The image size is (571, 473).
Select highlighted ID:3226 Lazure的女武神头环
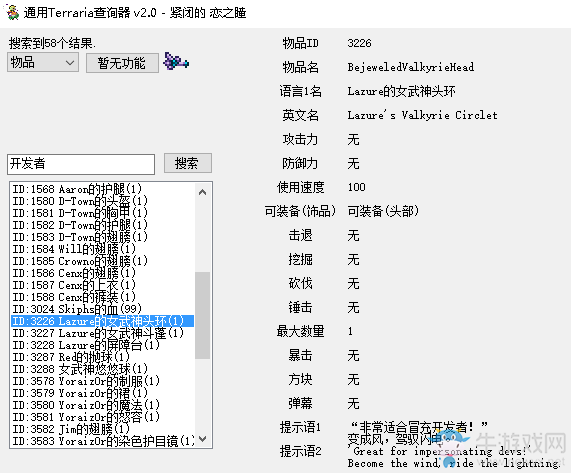[102, 321]
